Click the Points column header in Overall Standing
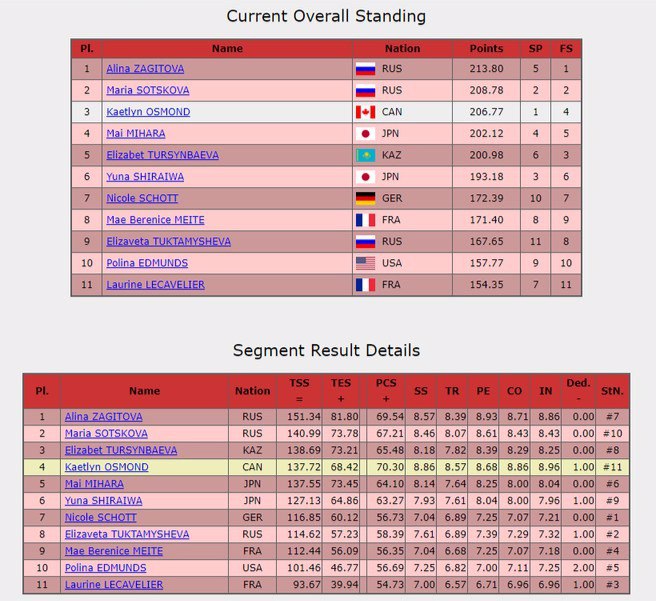 (x=486, y=48)
